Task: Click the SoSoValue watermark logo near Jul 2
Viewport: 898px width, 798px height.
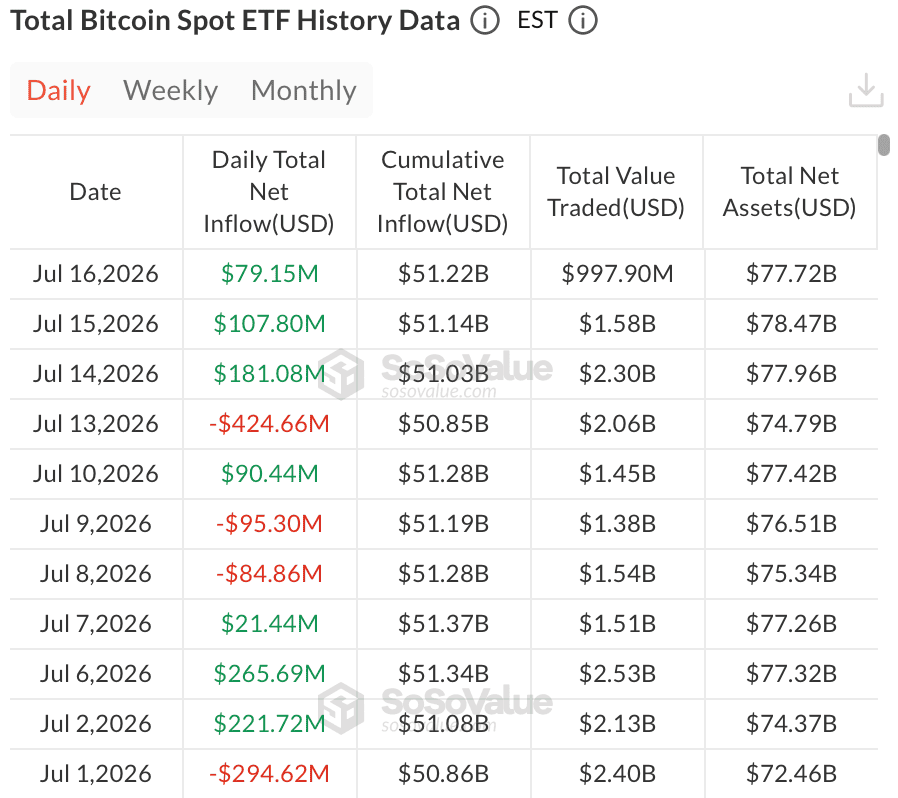Action: coord(341,708)
